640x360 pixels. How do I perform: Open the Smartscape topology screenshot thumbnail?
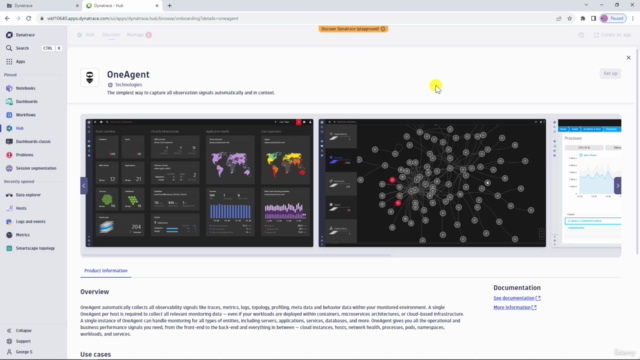432,183
